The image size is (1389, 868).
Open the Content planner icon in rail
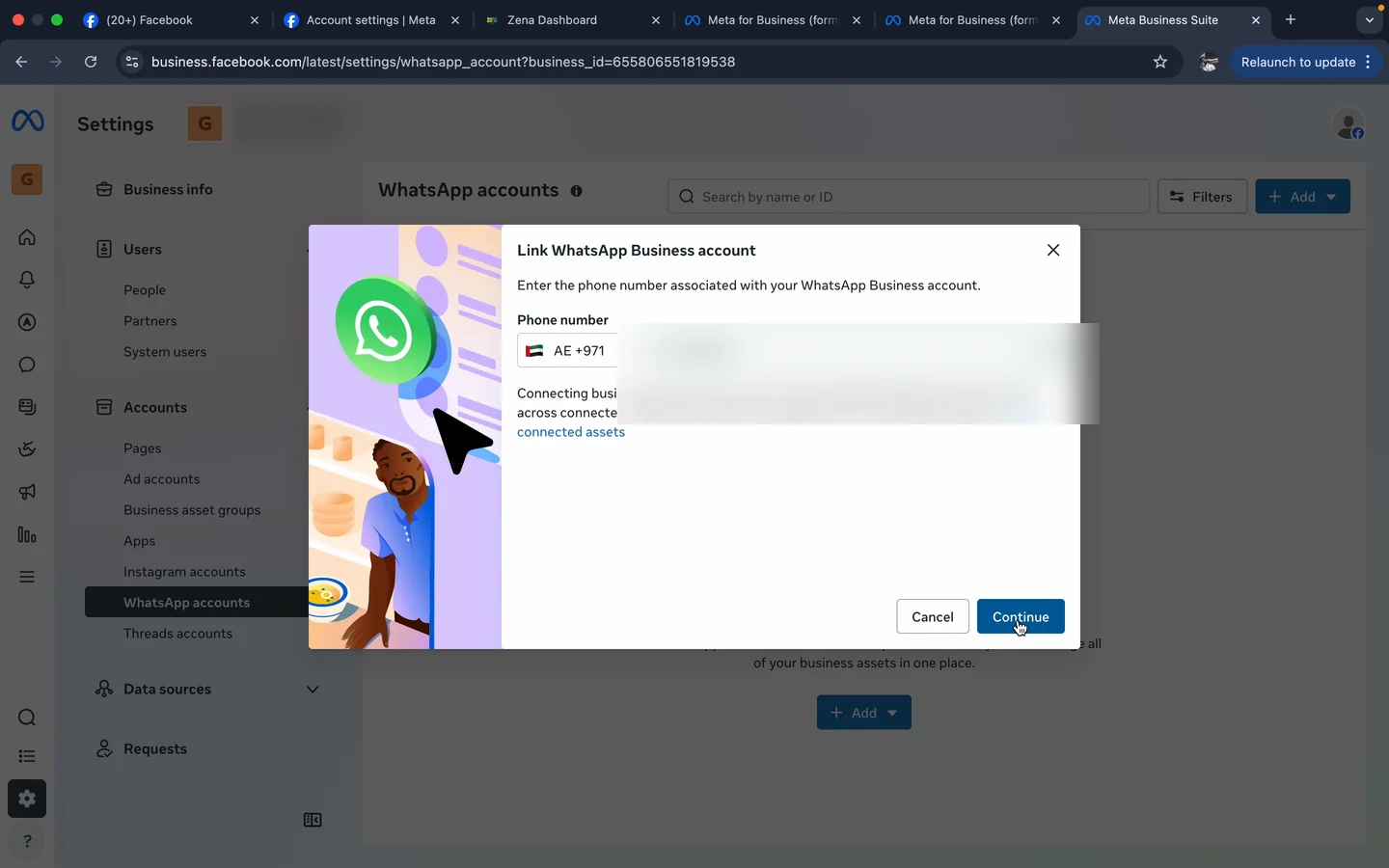[x=27, y=407]
